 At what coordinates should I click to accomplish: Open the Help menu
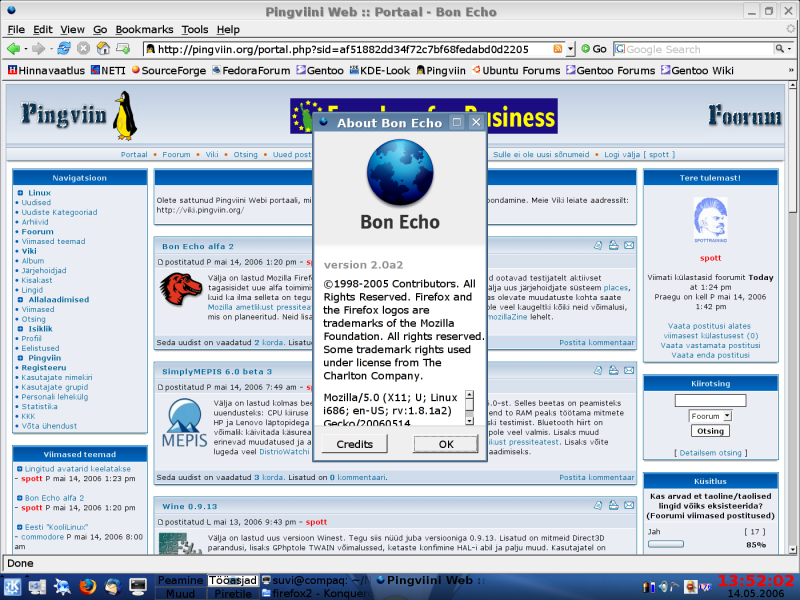[x=228, y=30]
